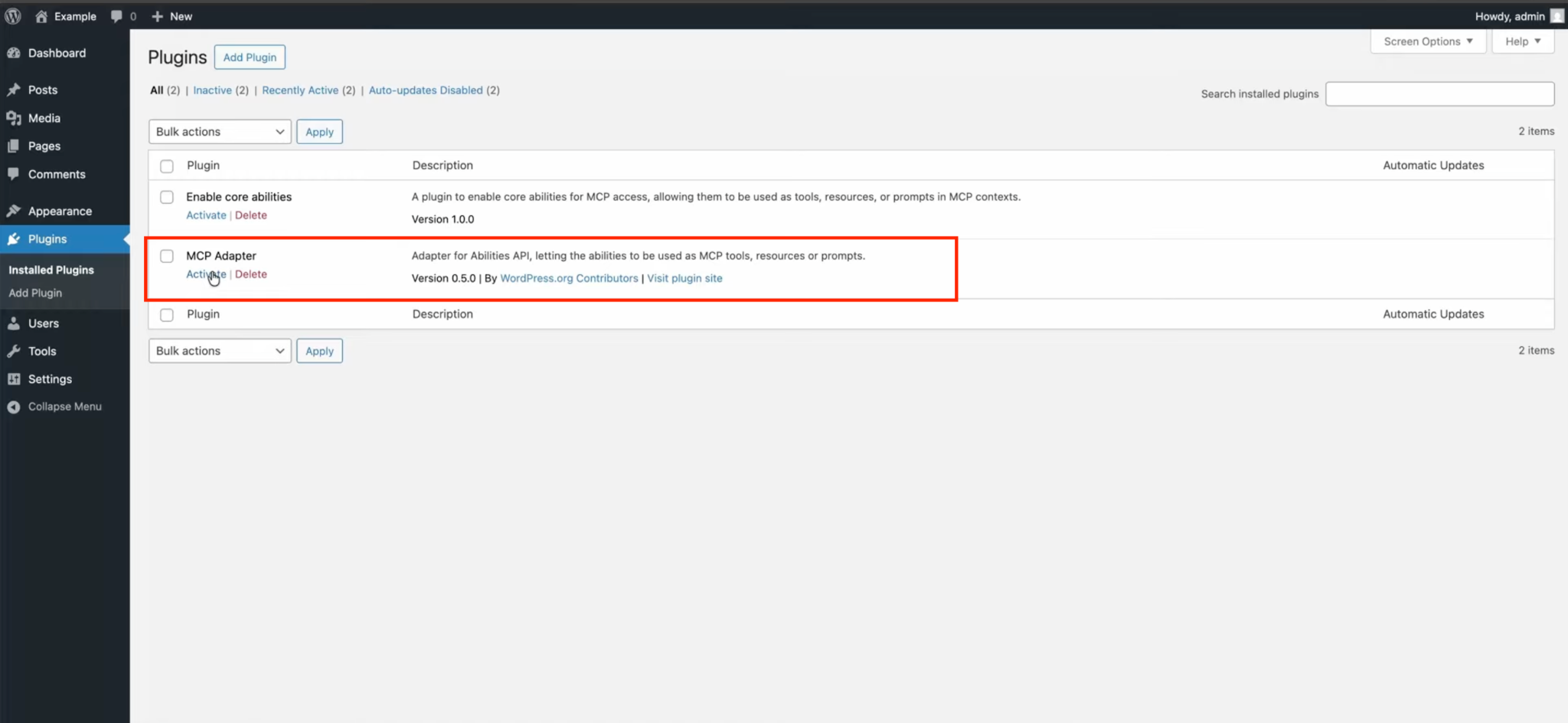
Task: Delete the MCP Adapter plugin
Action: pyautogui.click(x=251, y=274)
